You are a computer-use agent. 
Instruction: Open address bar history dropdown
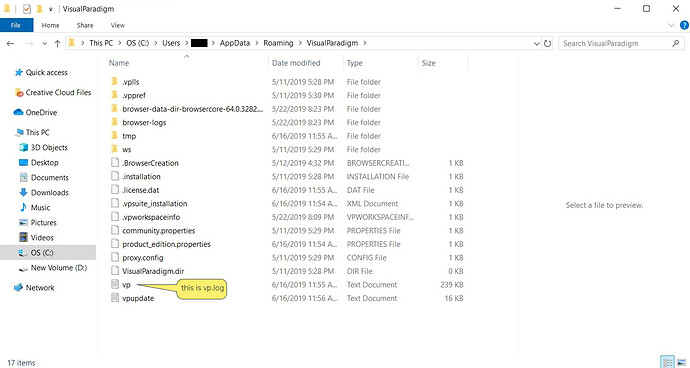(x=537, y=44)
